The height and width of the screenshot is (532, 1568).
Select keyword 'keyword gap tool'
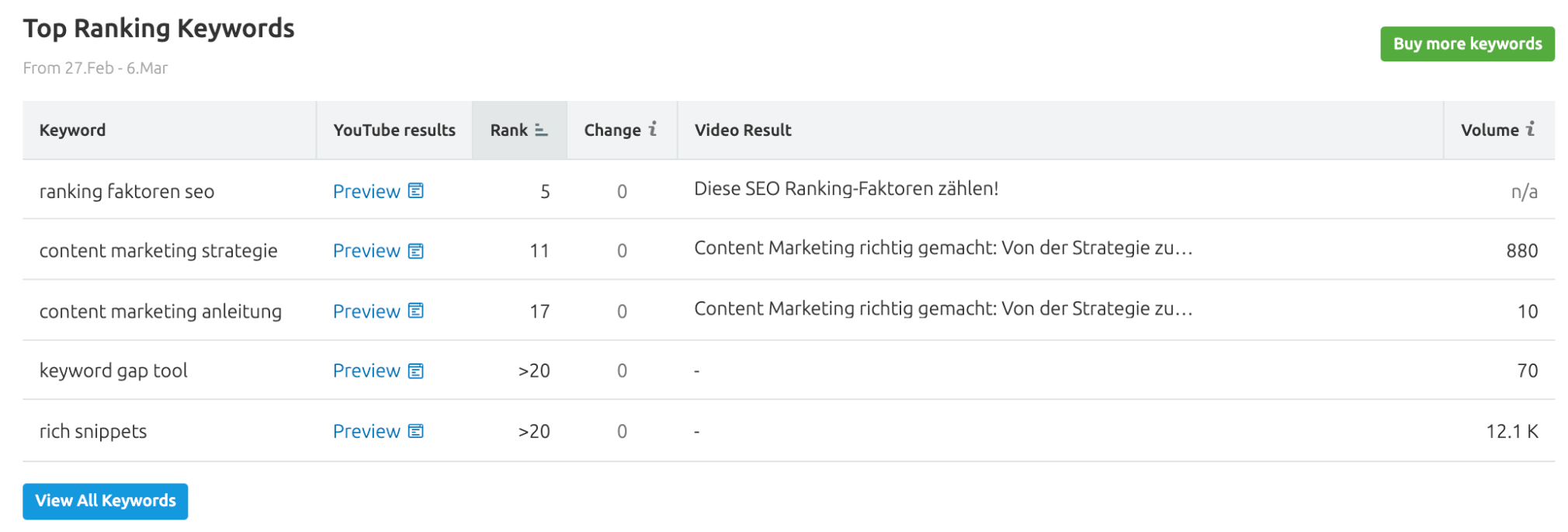pos(113,371)
